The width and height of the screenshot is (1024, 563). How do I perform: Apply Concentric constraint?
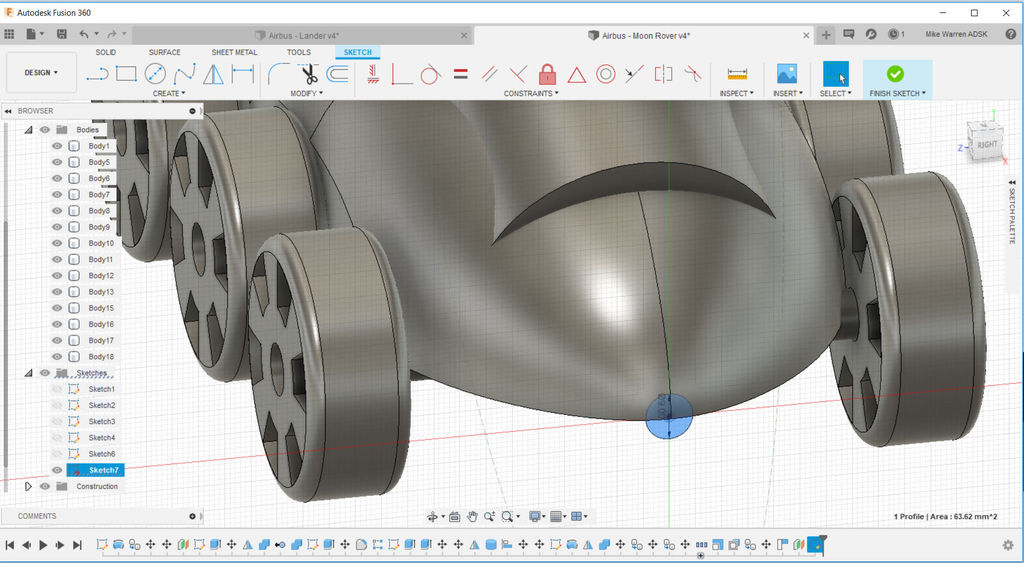tap(605, 74)
